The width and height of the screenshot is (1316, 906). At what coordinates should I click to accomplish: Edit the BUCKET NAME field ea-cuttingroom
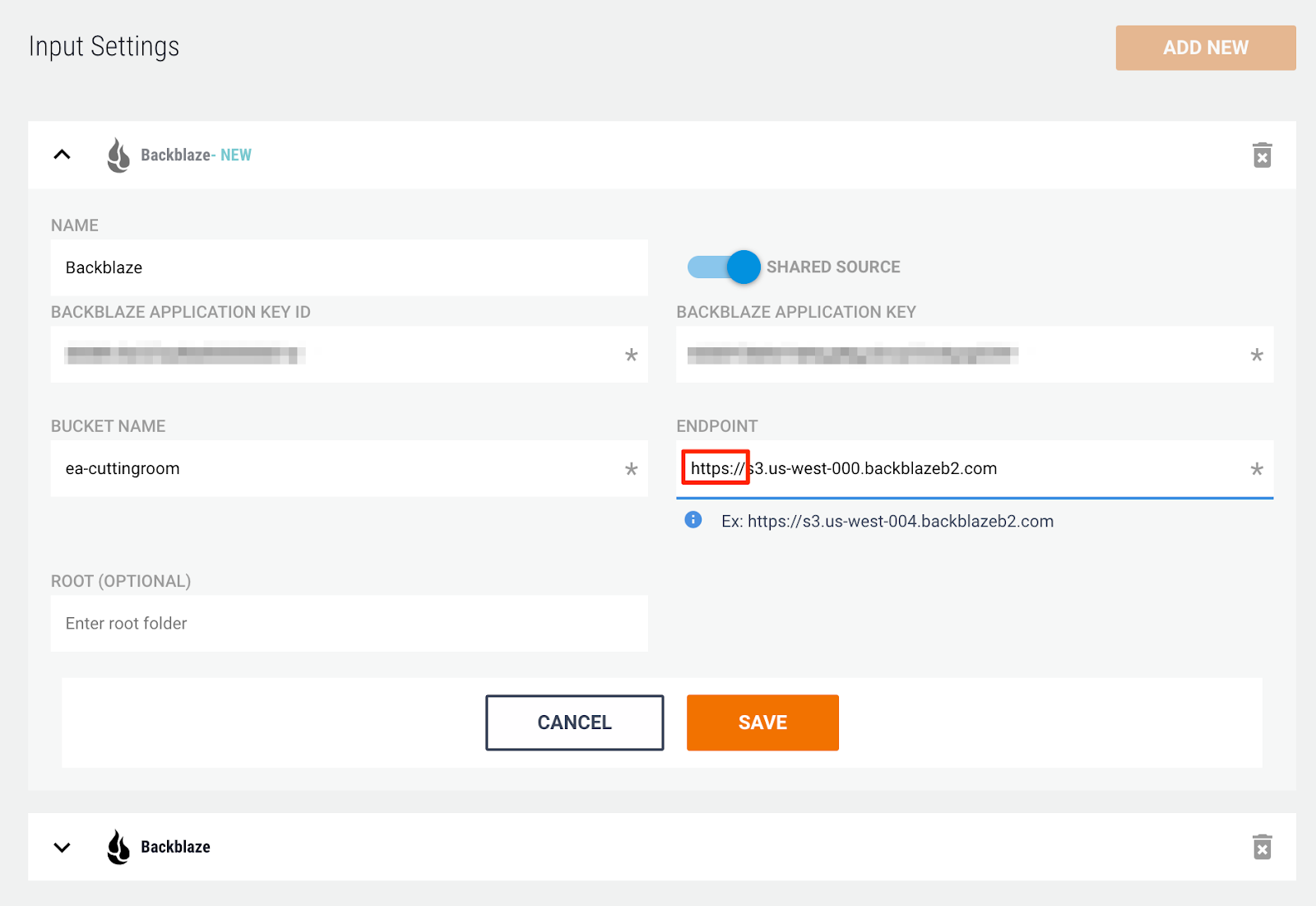[x=350, y=468]
